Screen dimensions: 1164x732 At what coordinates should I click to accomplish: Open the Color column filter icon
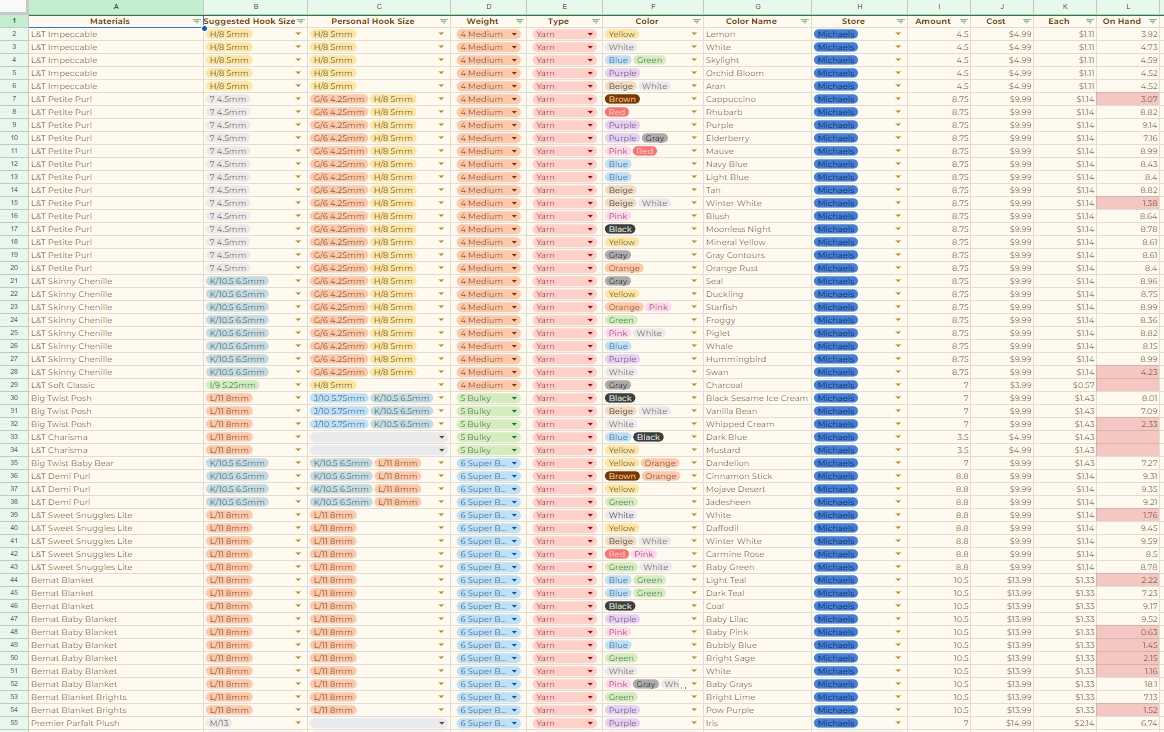click(696, 21)
